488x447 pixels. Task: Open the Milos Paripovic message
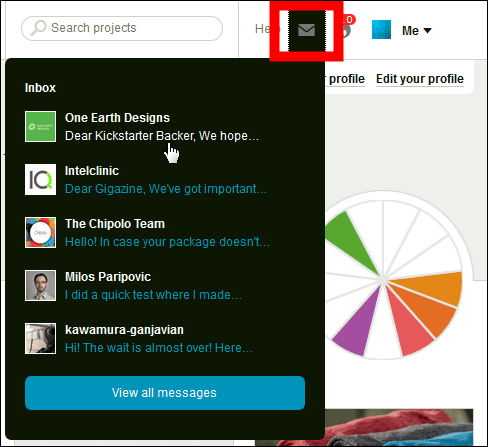[165, 286]
